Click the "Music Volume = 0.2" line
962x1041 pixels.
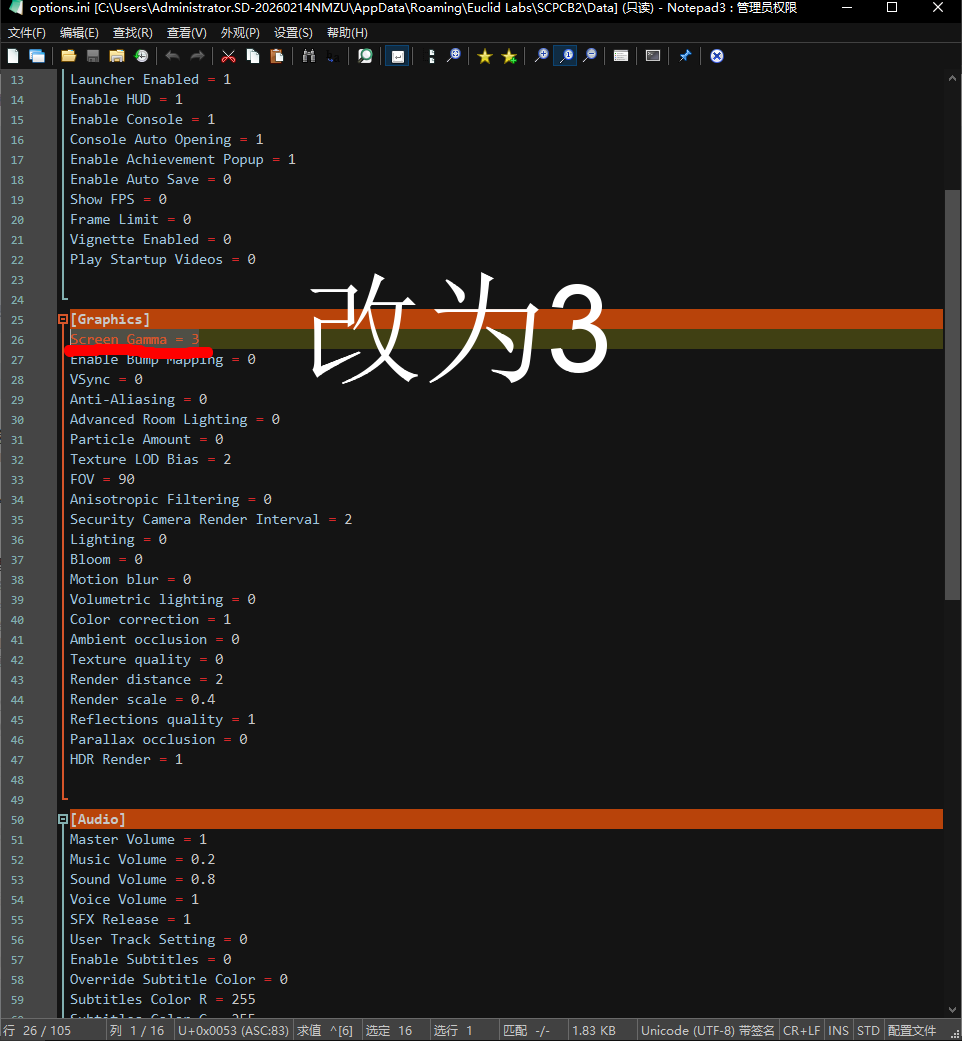click(x=142, y=859)
